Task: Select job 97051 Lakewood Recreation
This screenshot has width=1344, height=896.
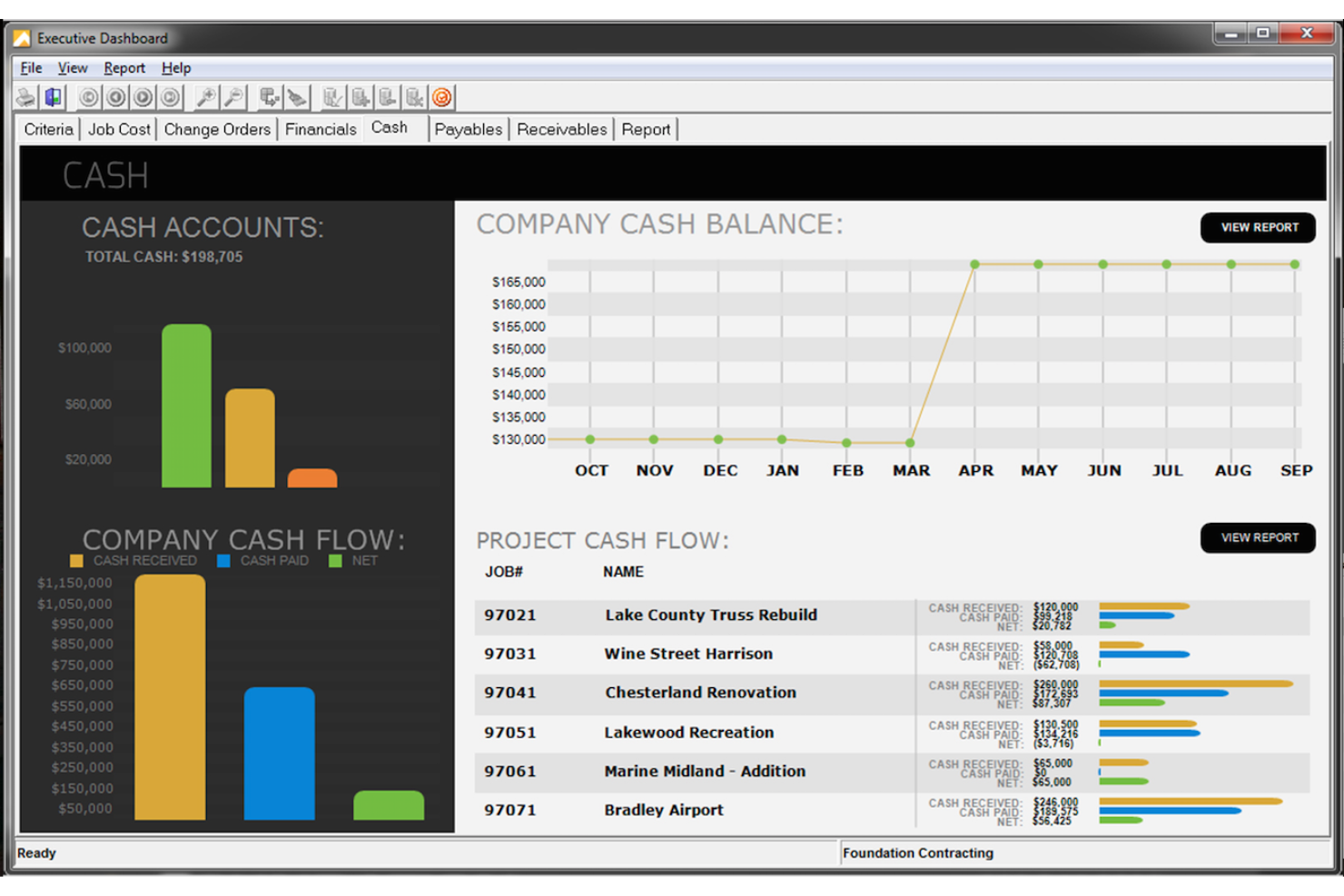Action: pos(892,733)
